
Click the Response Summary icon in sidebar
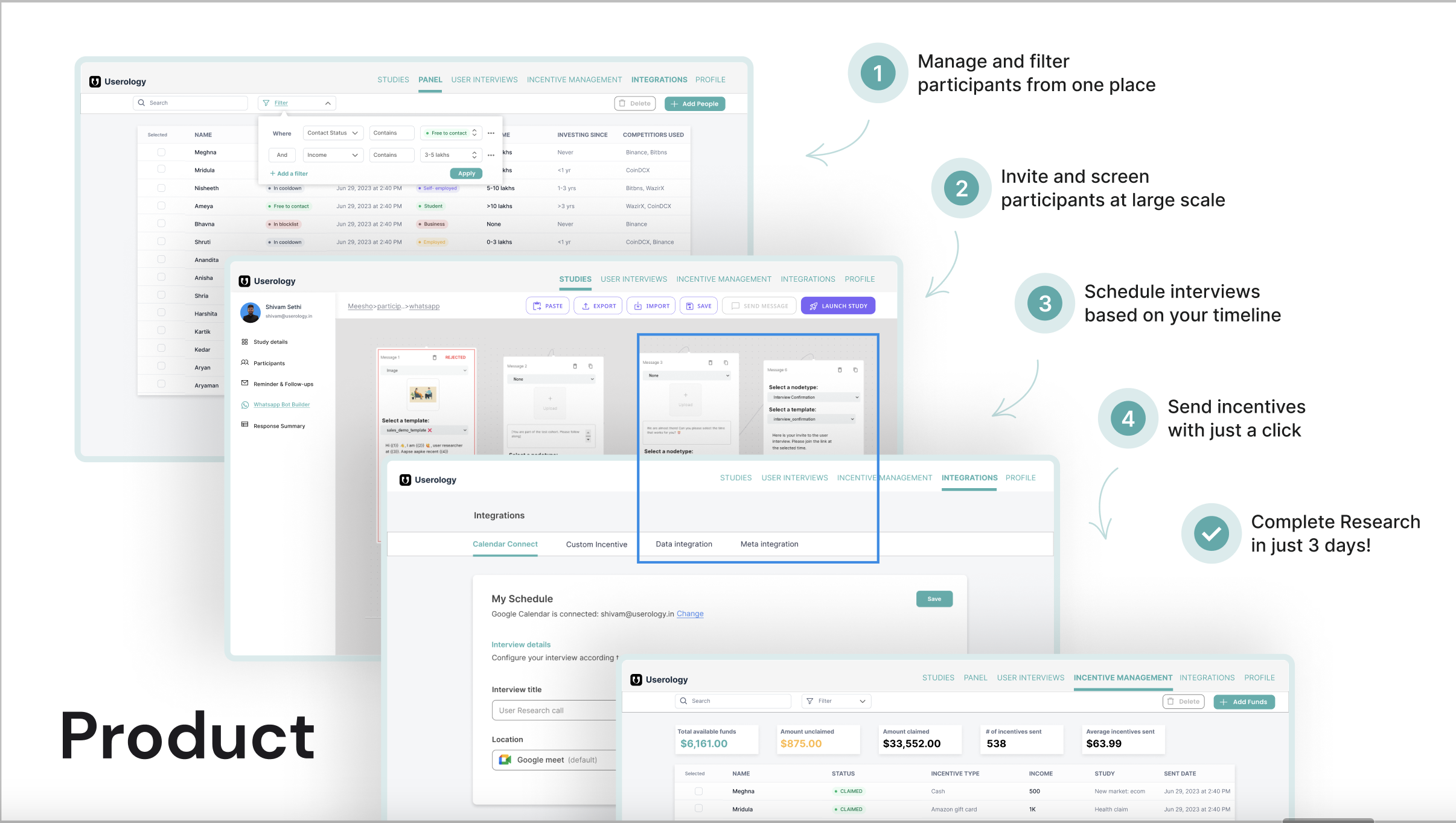coord(244,425)
